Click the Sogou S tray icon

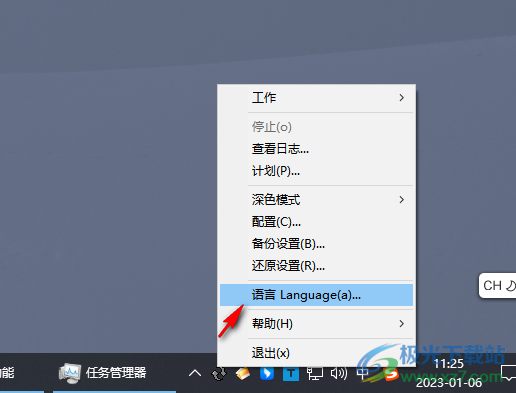pos(392,374)
